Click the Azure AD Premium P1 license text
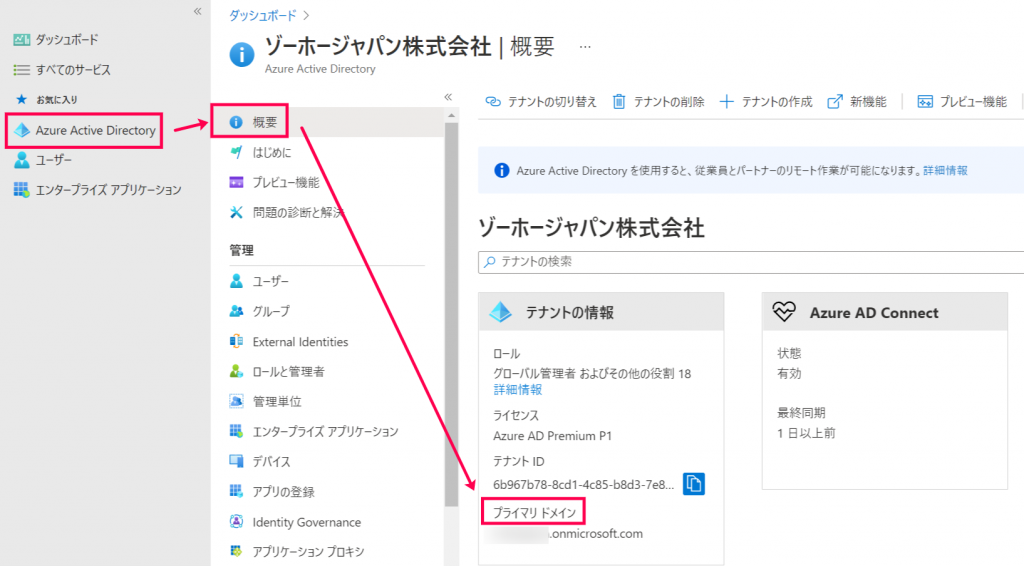This screenshot has height=566, width=1024. (x=552, y=436)
